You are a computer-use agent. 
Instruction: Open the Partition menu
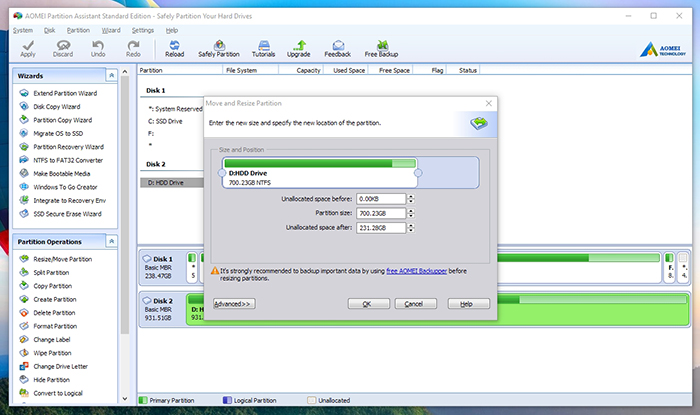78,30
